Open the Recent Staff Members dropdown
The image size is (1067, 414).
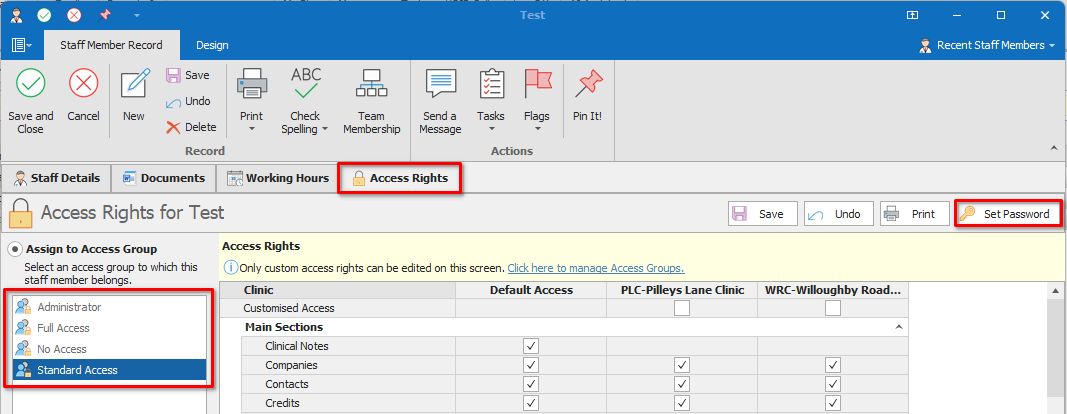987,45
